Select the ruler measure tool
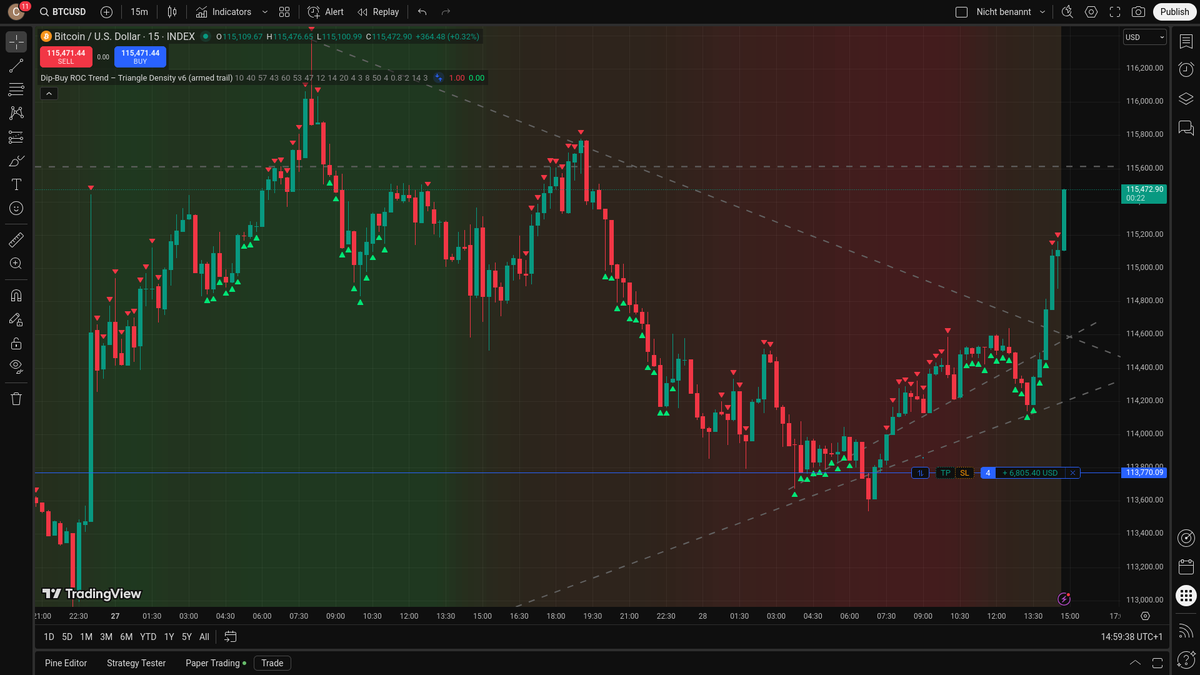1200x675 pixels. 16,240
